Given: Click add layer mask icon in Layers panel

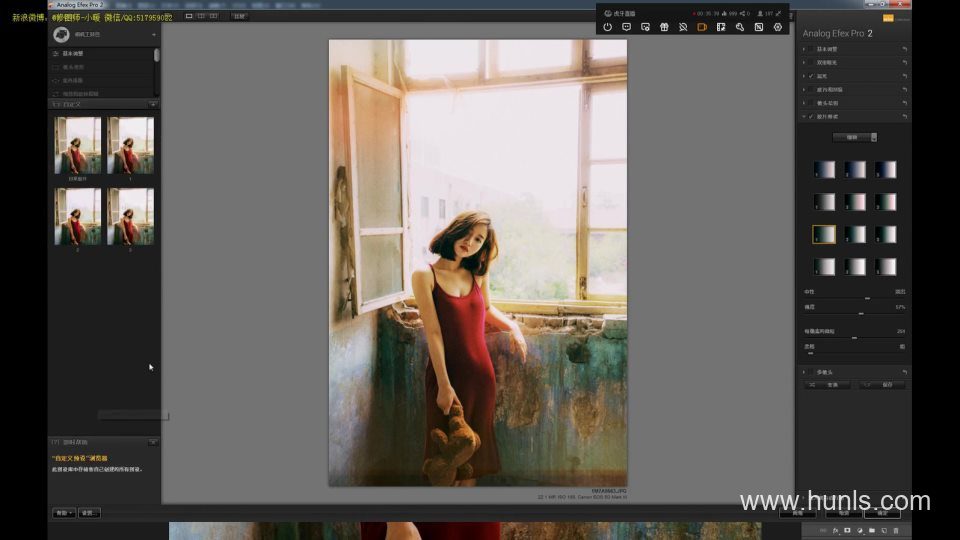Looking at the screenshot, I should [847, 531].
